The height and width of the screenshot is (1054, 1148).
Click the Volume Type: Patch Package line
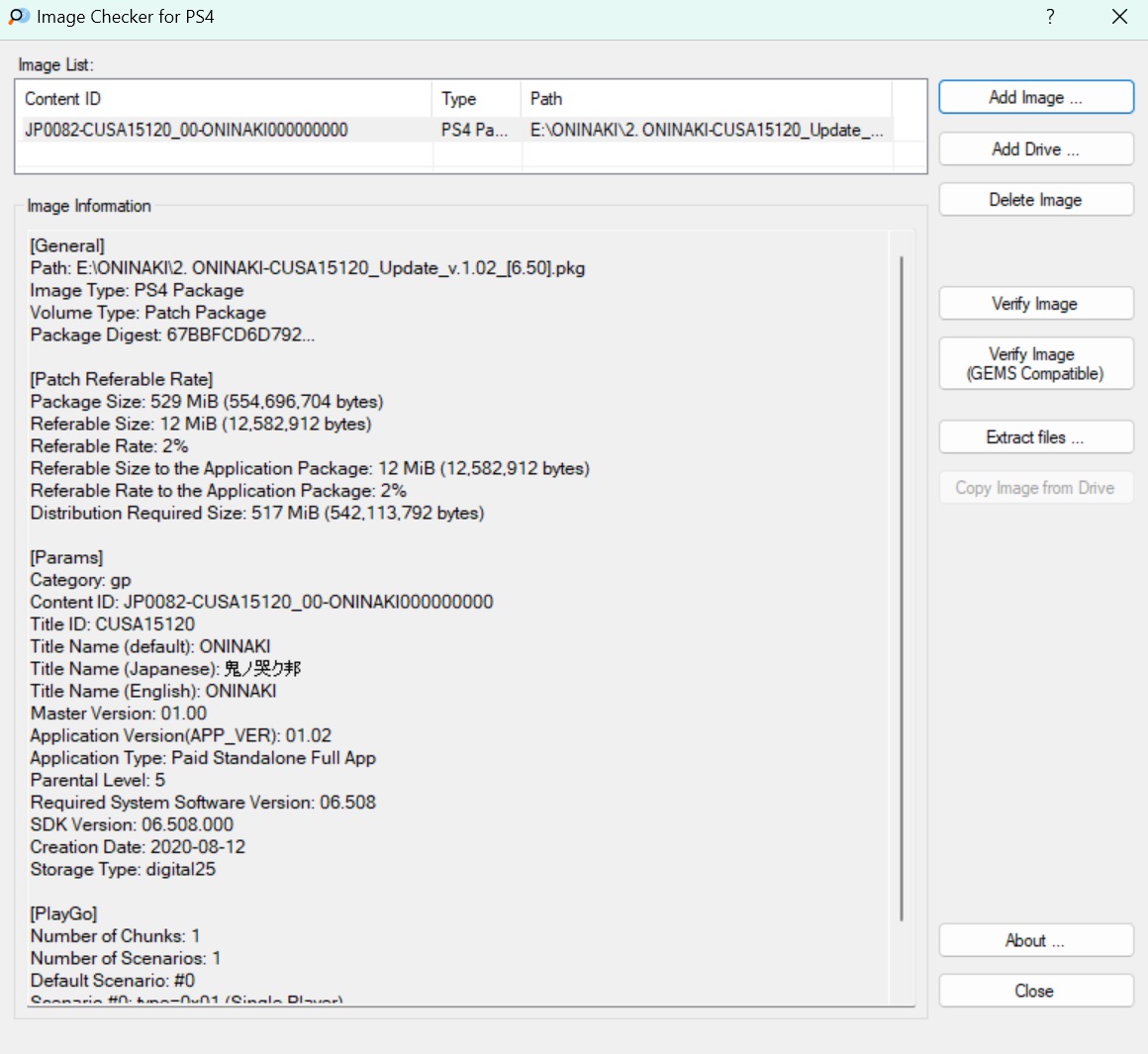coord(147,314)
